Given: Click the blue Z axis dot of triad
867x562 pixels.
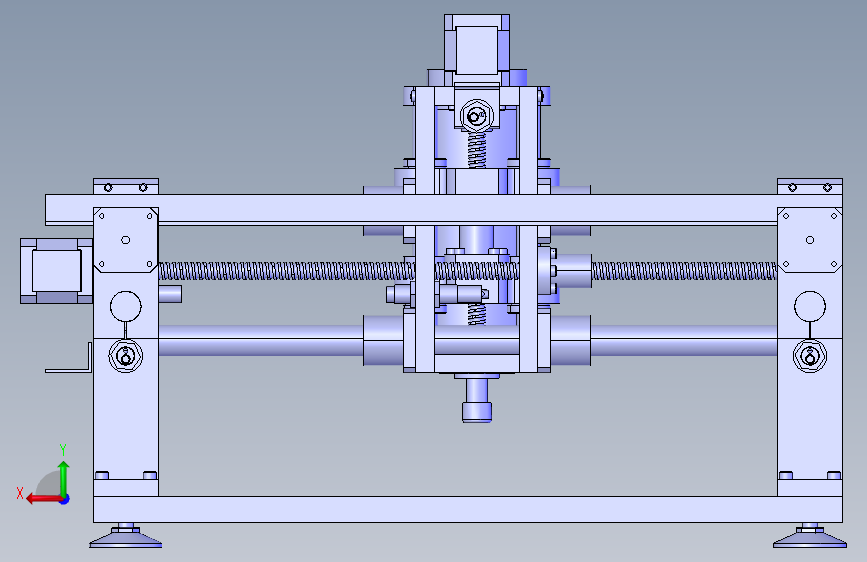Looking at the screenshot, I should (65, 499).
